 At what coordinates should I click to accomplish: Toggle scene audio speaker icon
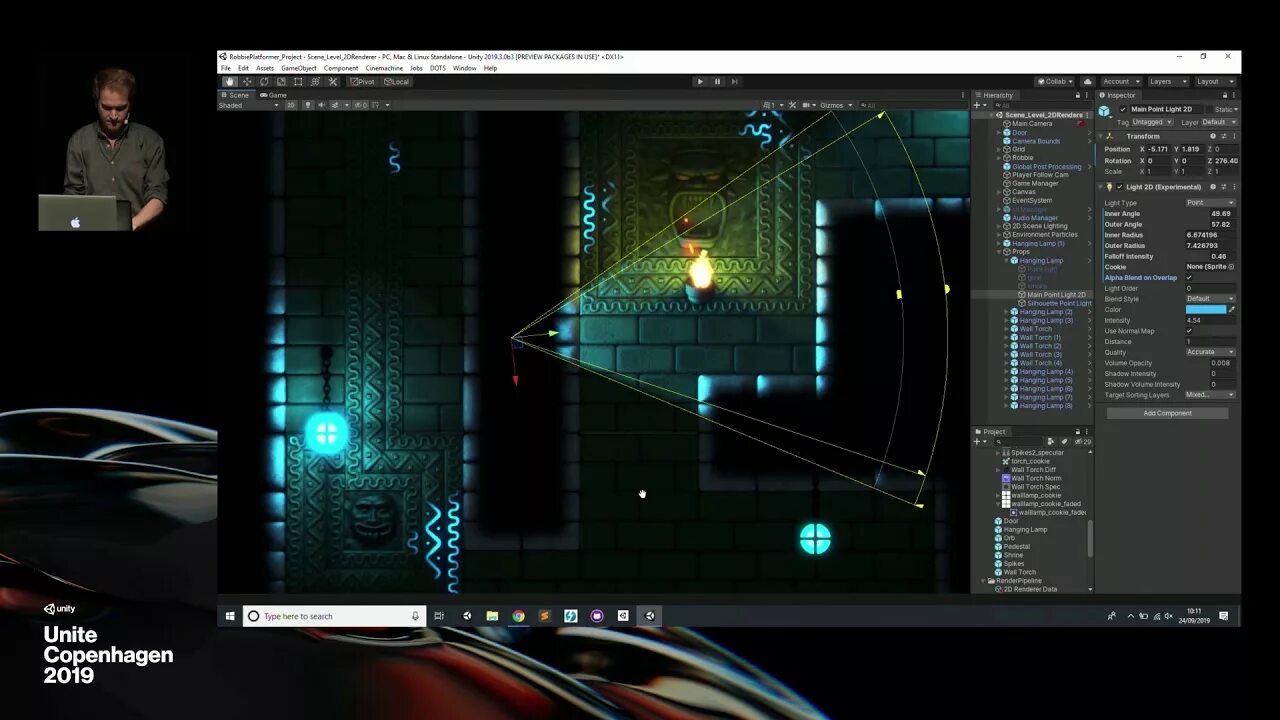321,105
